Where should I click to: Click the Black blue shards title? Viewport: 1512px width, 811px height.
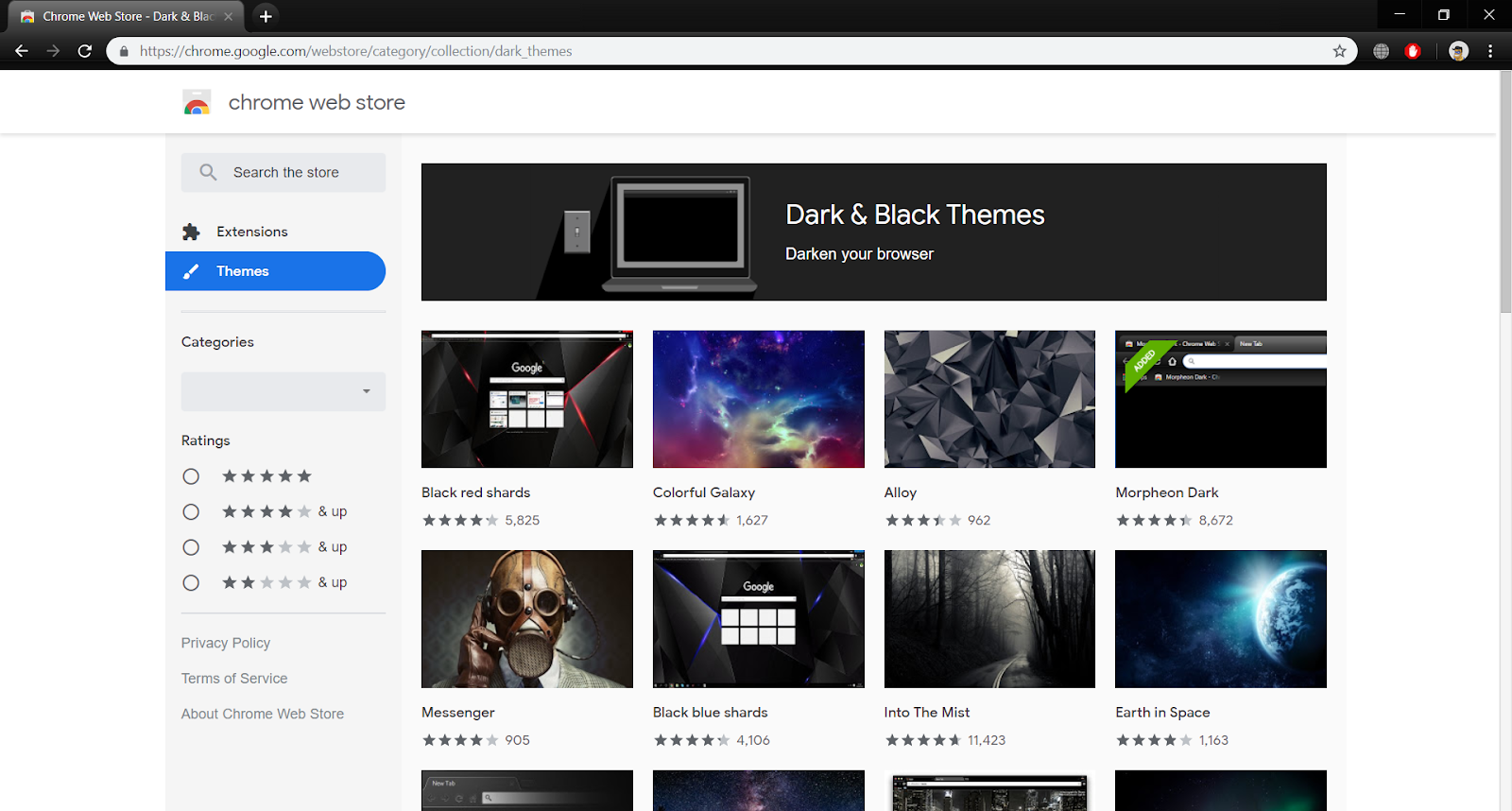point(711,713)
